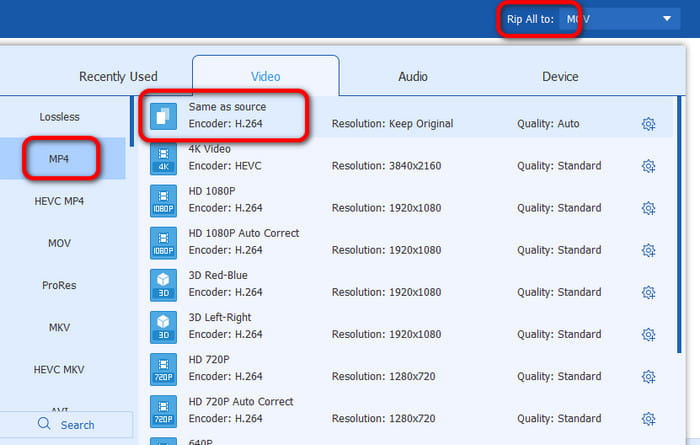Click the Same as source copy icon
700x445 pixels.
163,116
